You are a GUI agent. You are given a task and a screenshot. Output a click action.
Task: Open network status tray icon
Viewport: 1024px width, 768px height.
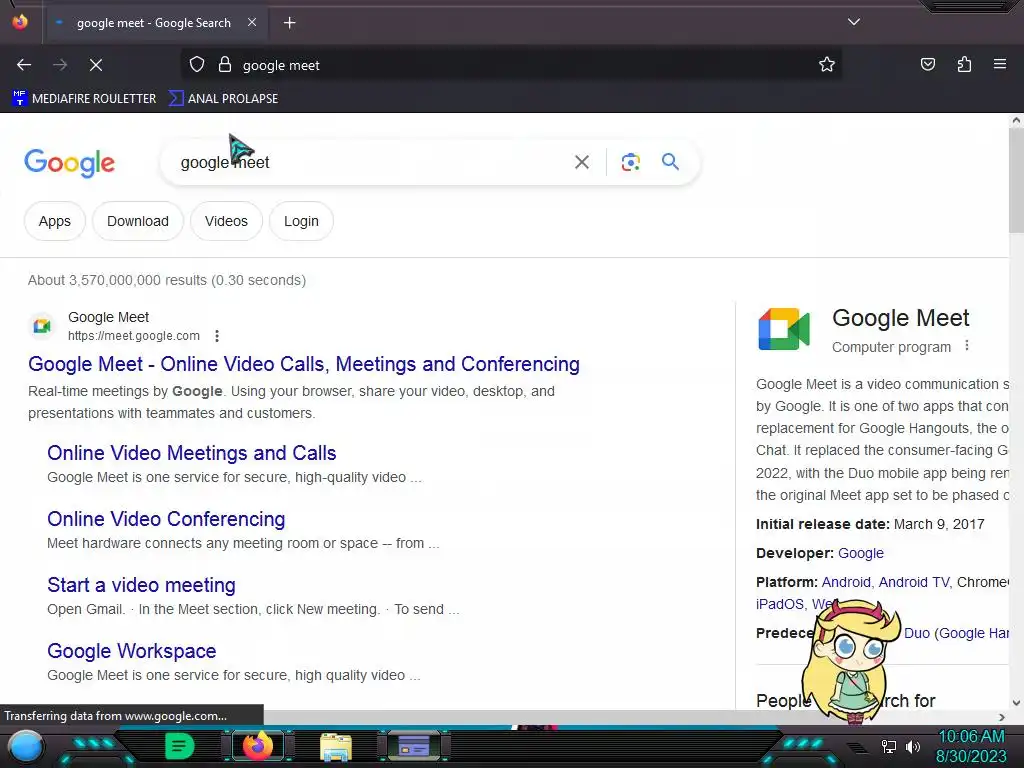click(x=888, y=746)
